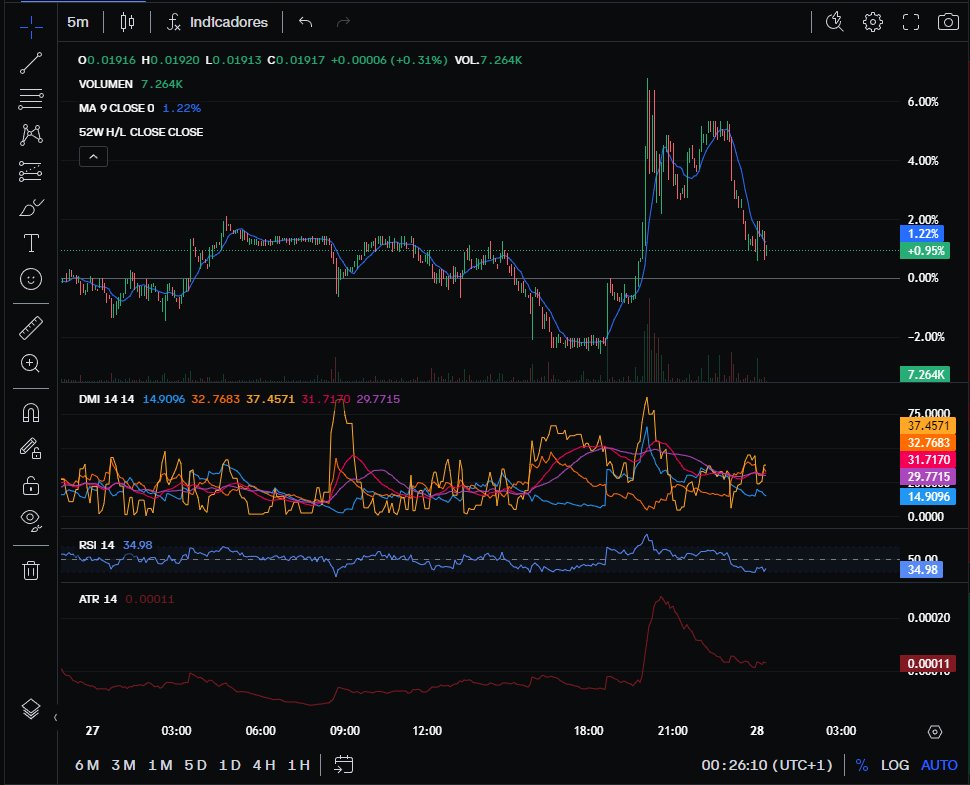Click the VOLUMEN indicator legend

(106, 84)
